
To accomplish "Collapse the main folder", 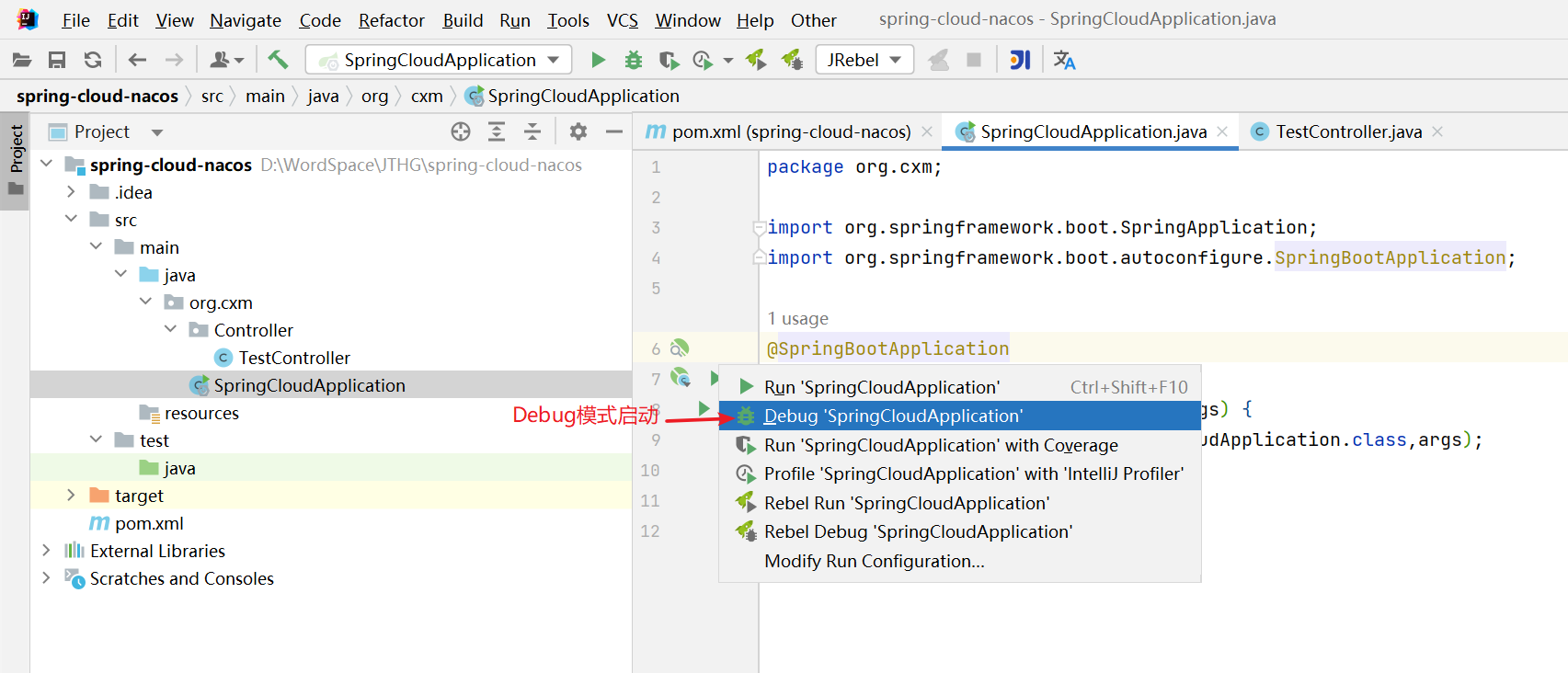I will pyautogui.click(x=97, y=246).
